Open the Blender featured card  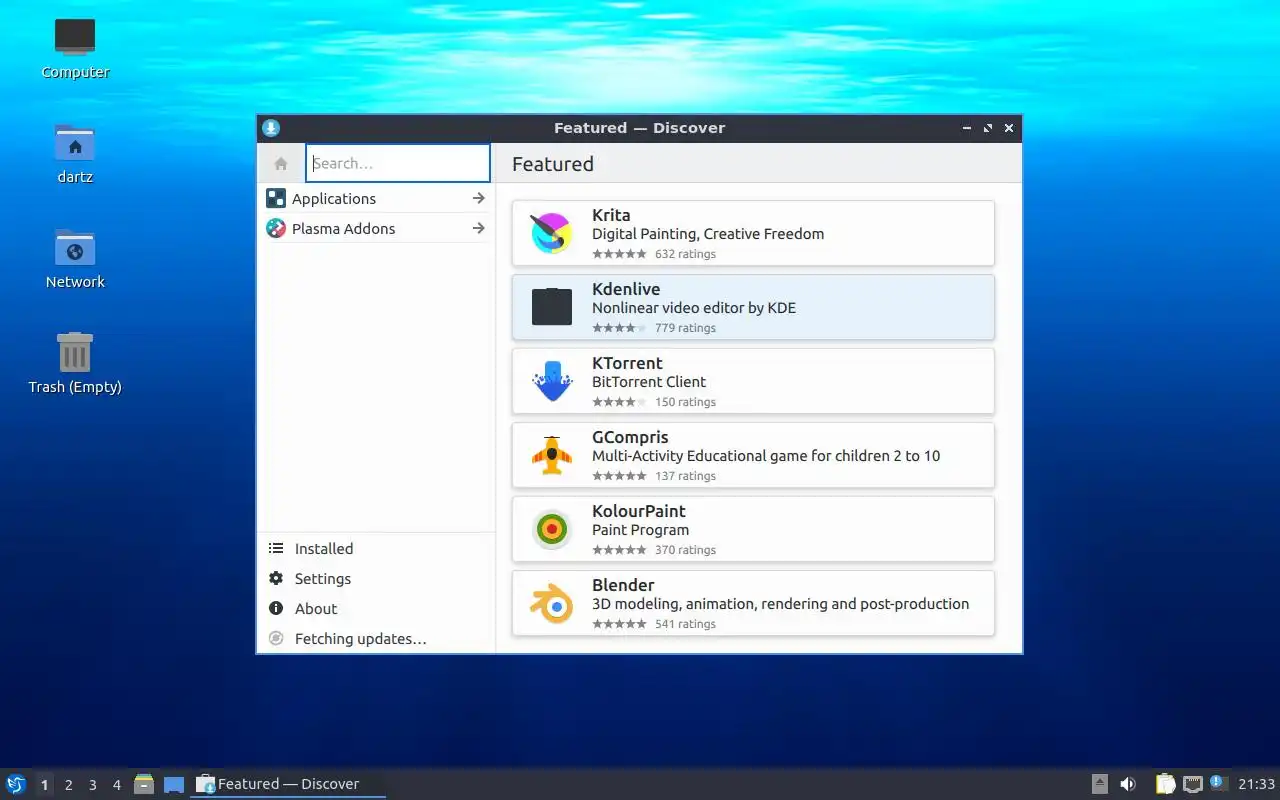753,603
